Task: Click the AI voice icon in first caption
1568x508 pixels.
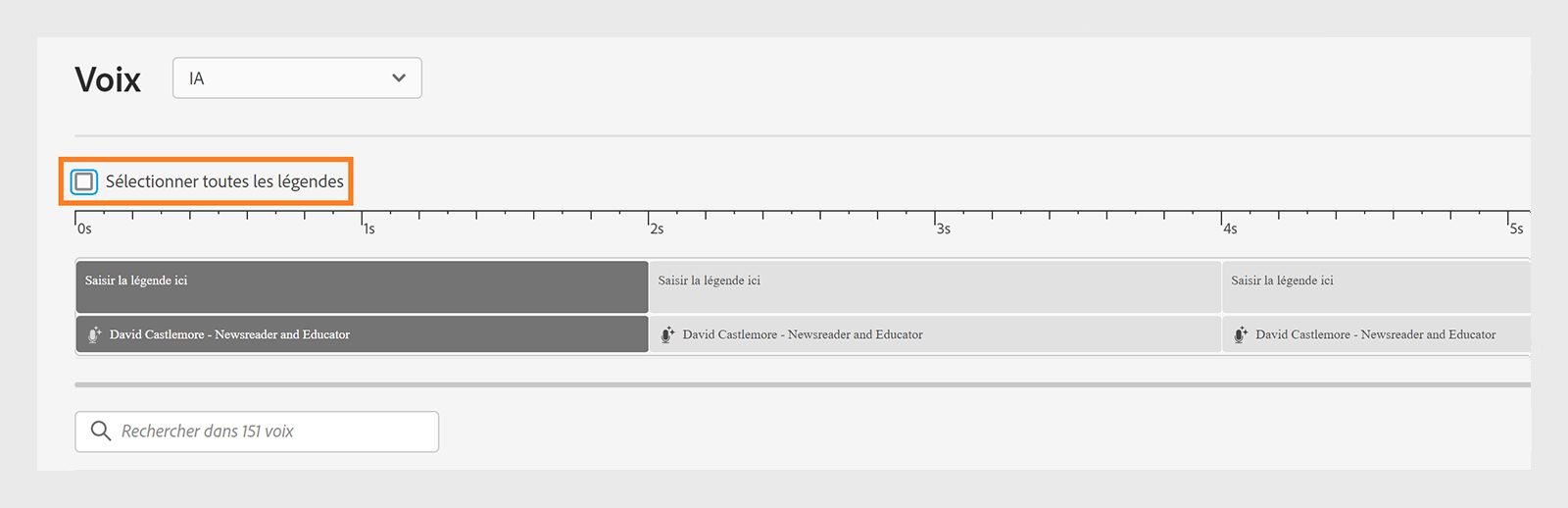Action: (x=94, y=334)
